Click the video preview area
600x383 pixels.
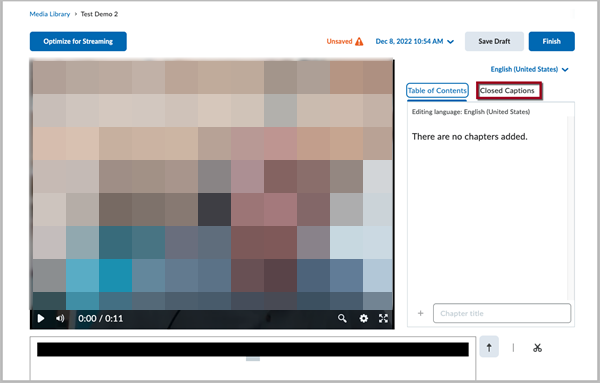(212, 184)
